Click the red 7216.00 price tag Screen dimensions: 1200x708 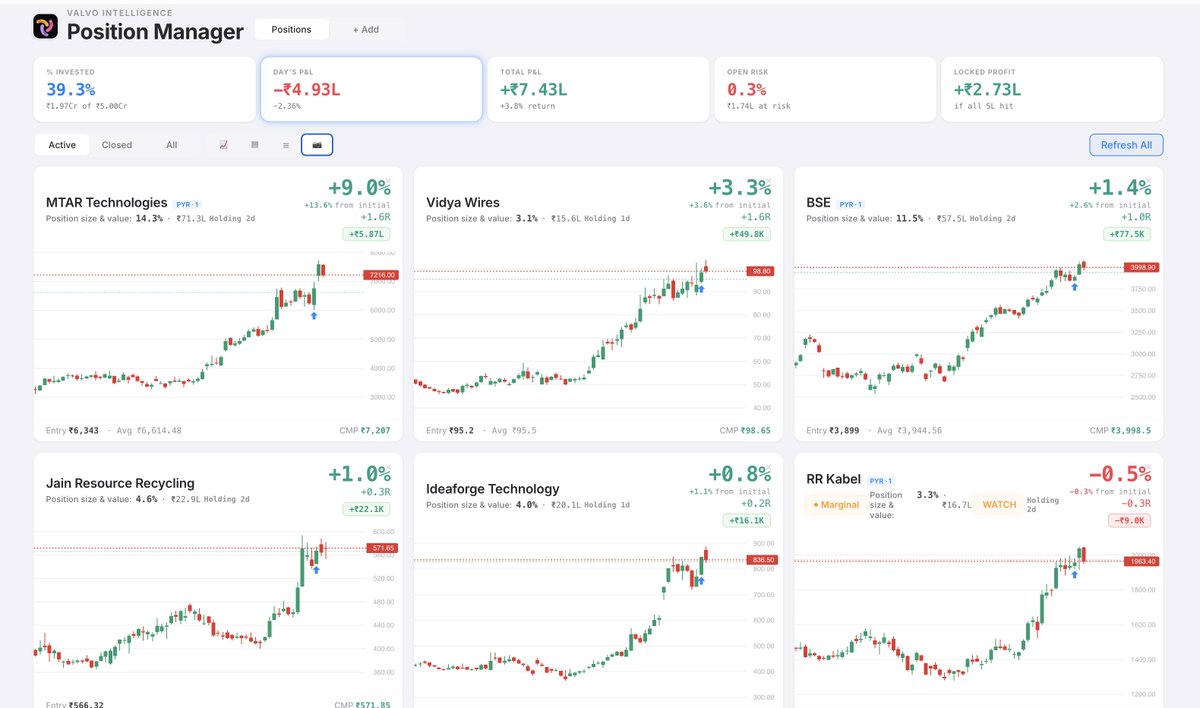coord(380,274)
